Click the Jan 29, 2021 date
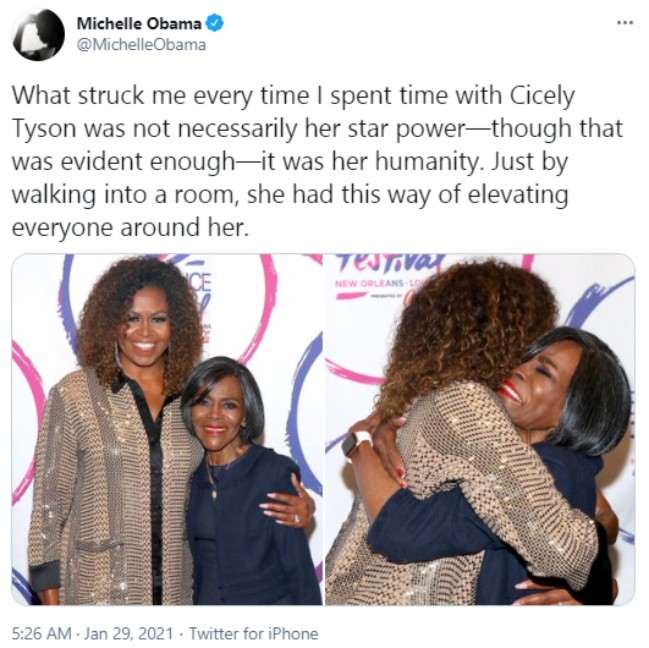Image resolution: width=649 pixels, height=648 pixels. [129, 634]
